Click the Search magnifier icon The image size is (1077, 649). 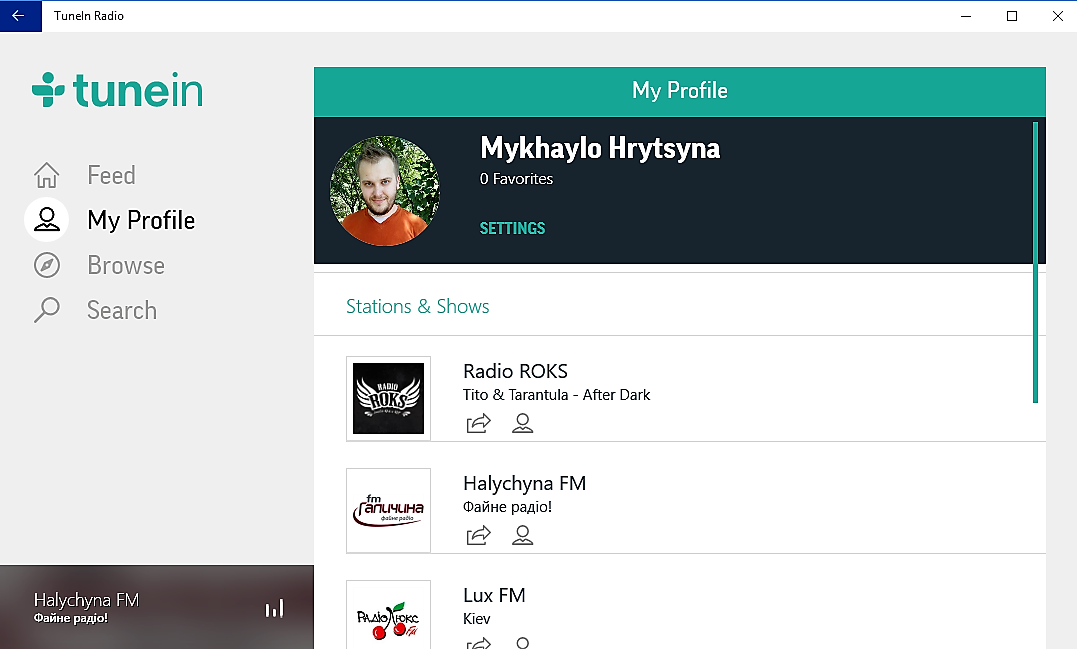[46, 310]
